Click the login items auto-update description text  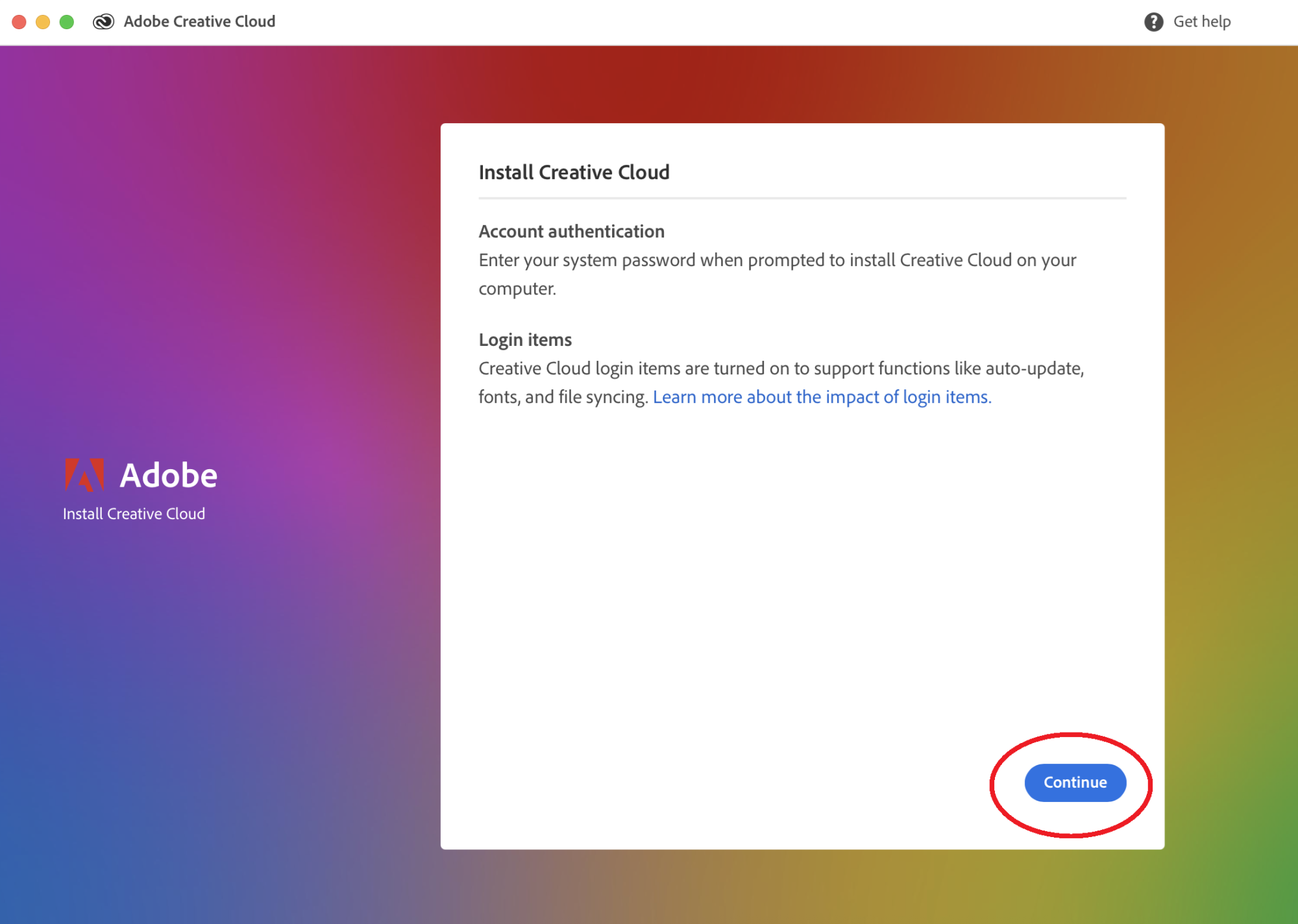point(781,369)
